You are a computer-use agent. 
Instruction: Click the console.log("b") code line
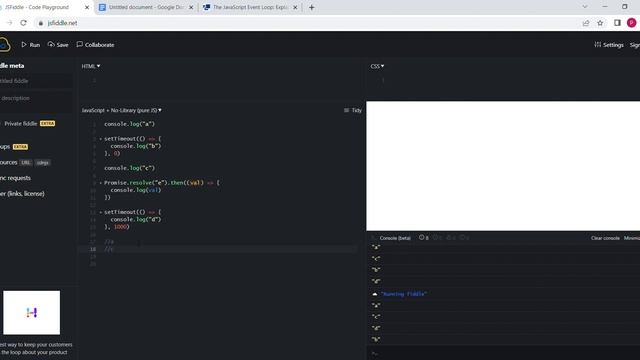pos(136,146)
